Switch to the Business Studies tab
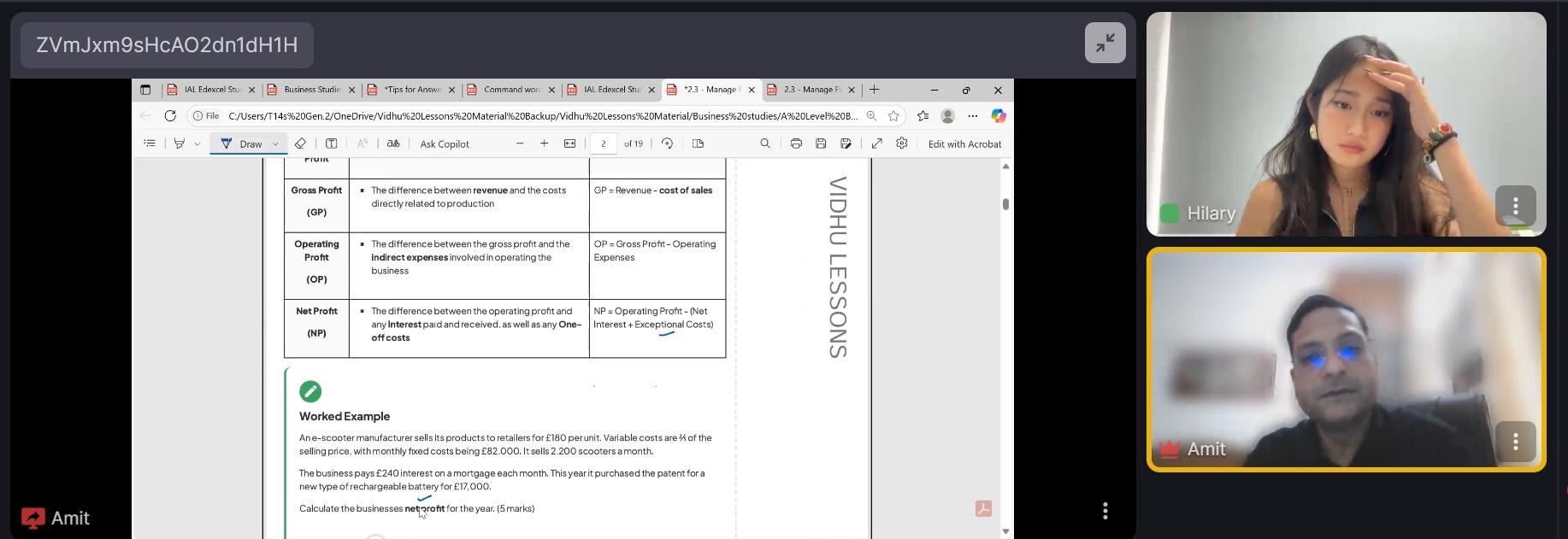The height and width of the screenshot is (539, 1568). tap(311, 90)
